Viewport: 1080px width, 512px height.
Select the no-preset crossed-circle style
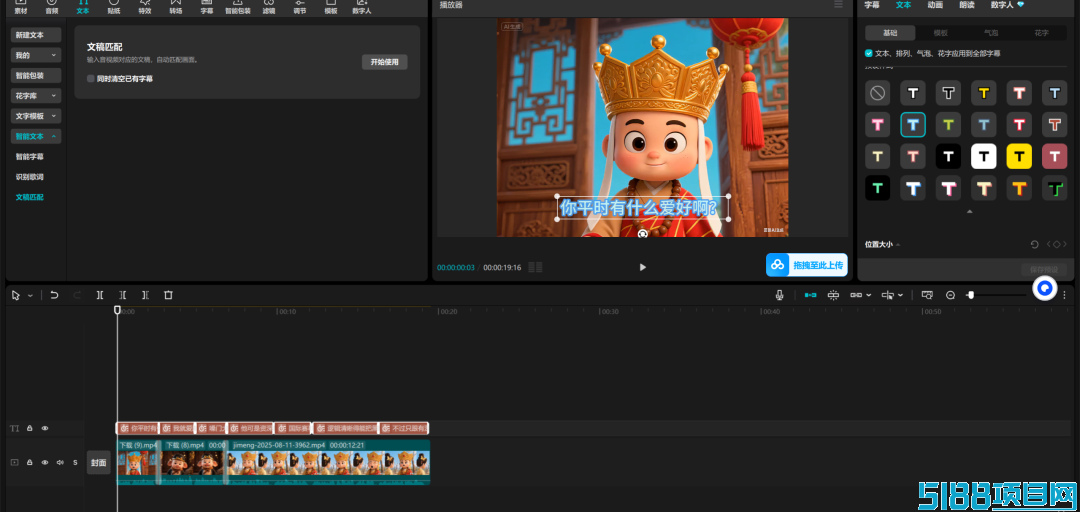point(878,92)
